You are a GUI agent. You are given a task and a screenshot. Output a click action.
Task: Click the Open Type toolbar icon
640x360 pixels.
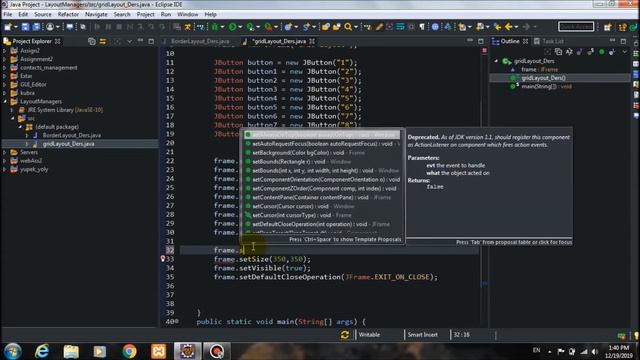[325, 27]
